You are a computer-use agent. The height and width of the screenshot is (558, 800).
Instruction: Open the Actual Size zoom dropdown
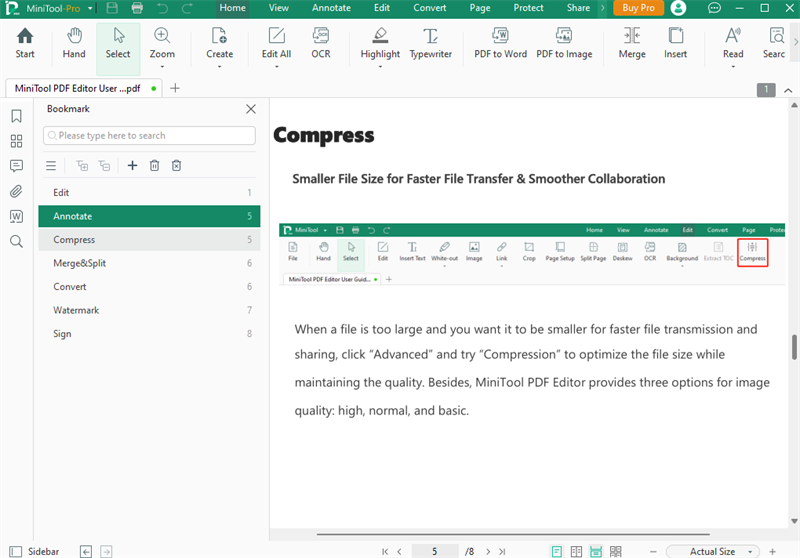point(713,551)
